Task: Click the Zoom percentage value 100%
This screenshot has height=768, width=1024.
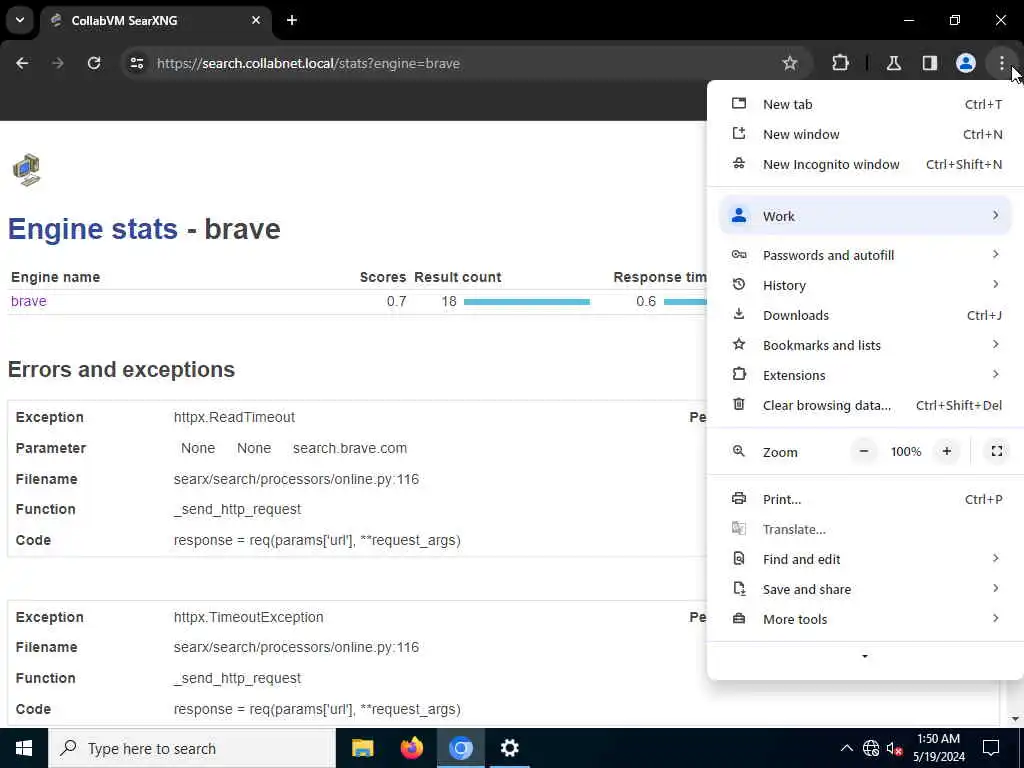Action: click(906, 452)
